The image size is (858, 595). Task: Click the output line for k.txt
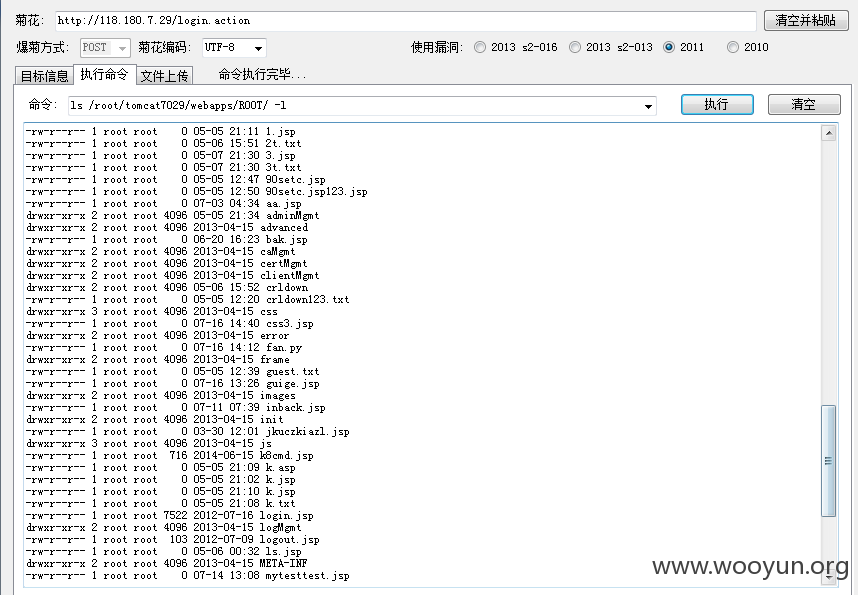[160, 505]
